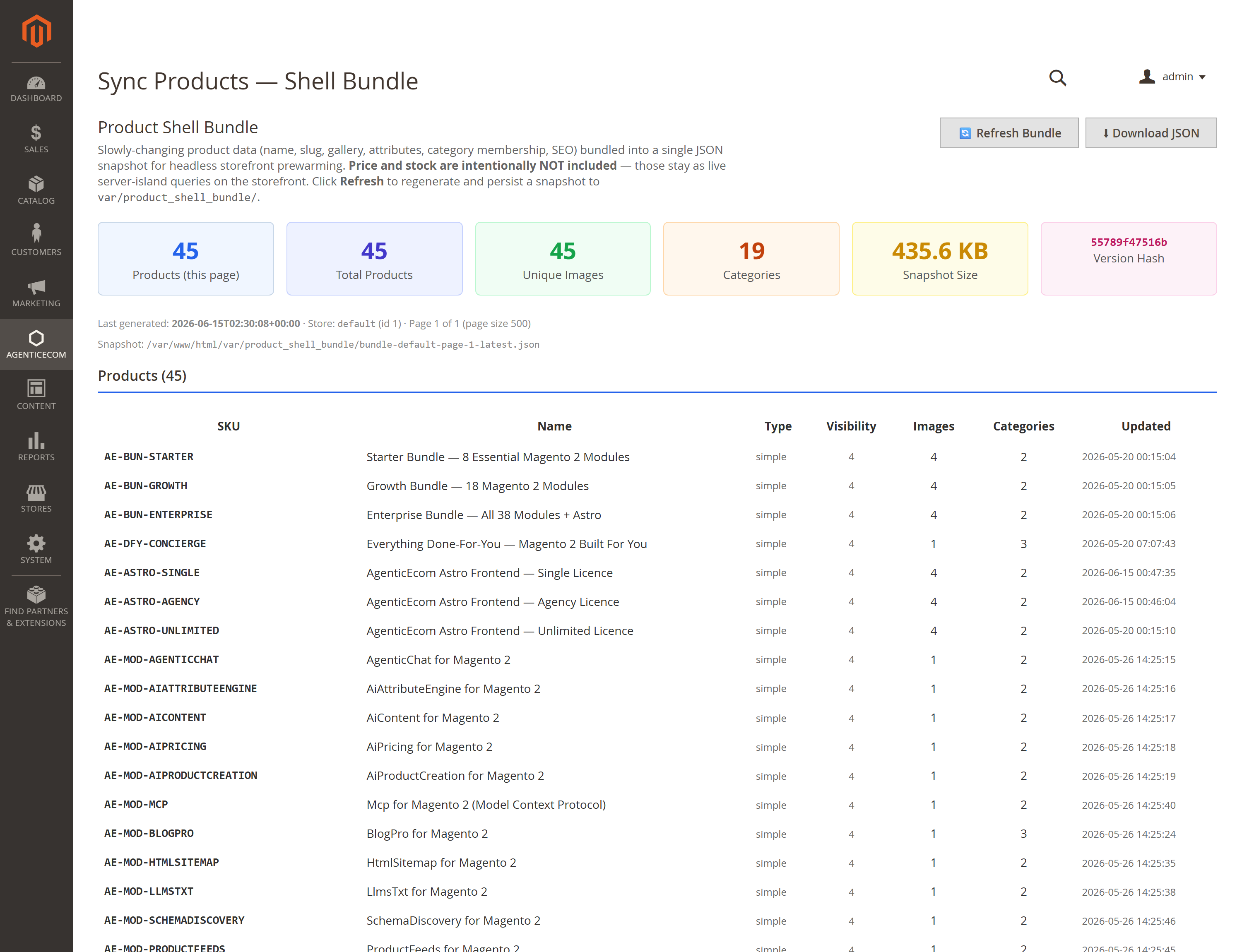Click the Updated column header

coord(1146,426)
